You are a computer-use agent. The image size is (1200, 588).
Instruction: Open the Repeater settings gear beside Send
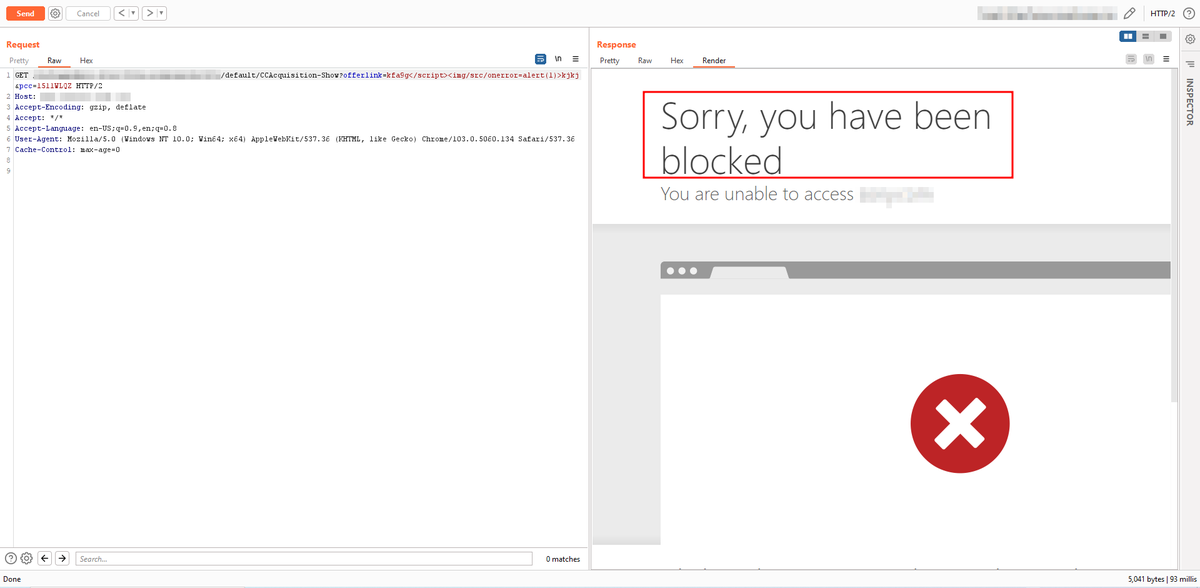pos(56,13)
